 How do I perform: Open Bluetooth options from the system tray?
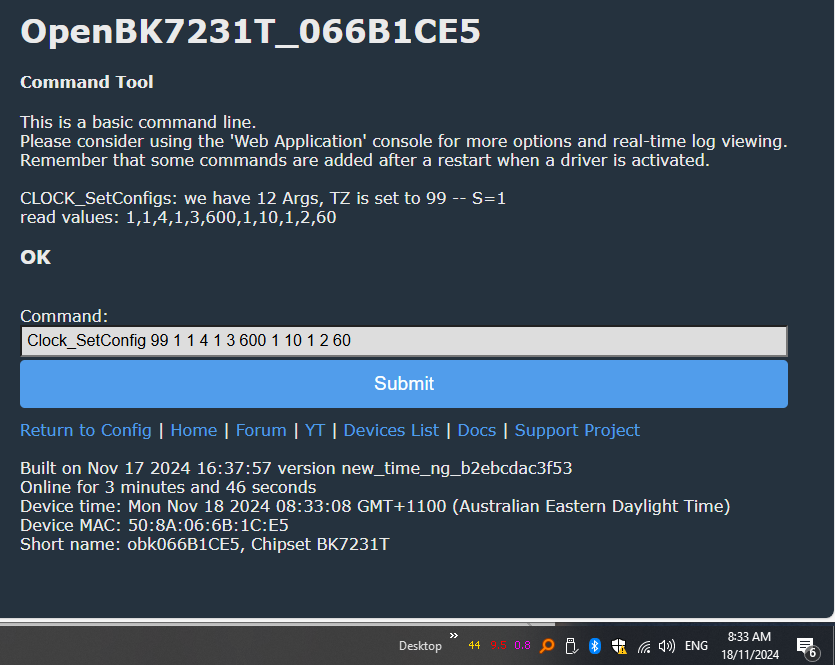(595, 645)
